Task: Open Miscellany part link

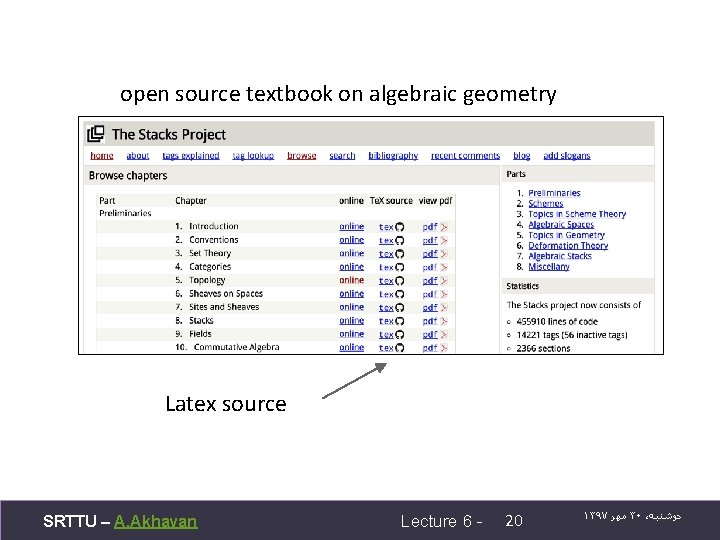Action: pyautogui.click(x=549, y=267)
